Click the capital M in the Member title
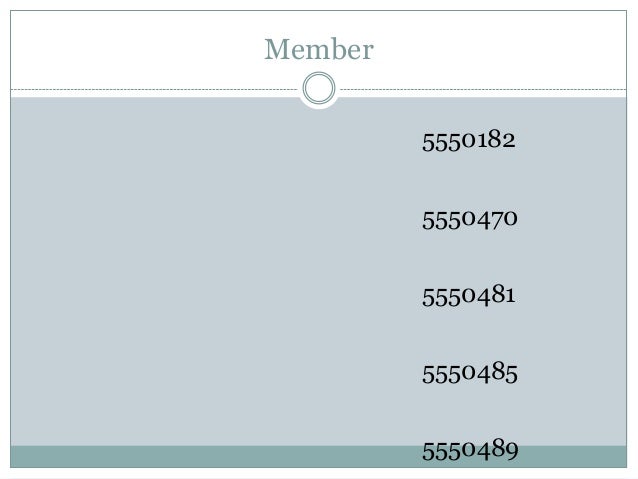638x479 pixels. tap(275, 49)
